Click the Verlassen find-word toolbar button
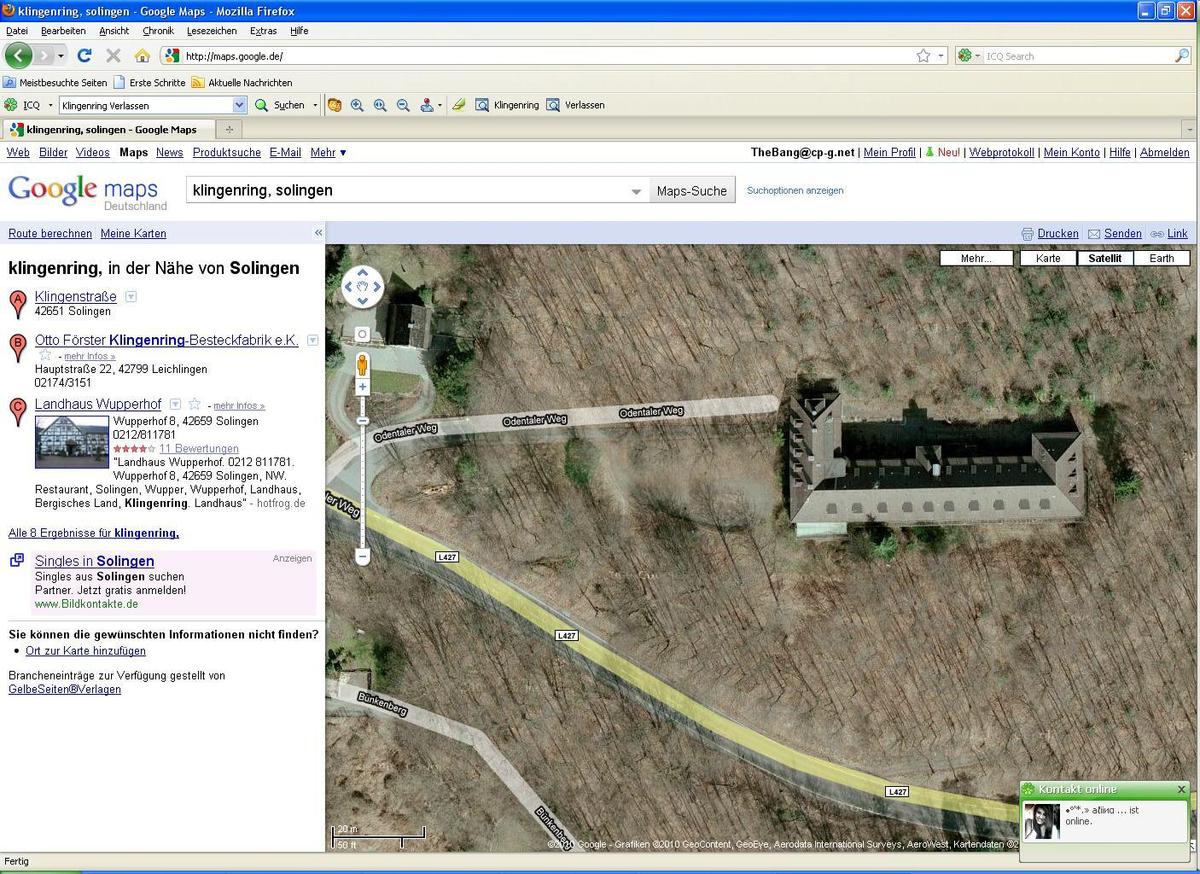The height and width of the screenshot is (874, 1200). [576, 105]
